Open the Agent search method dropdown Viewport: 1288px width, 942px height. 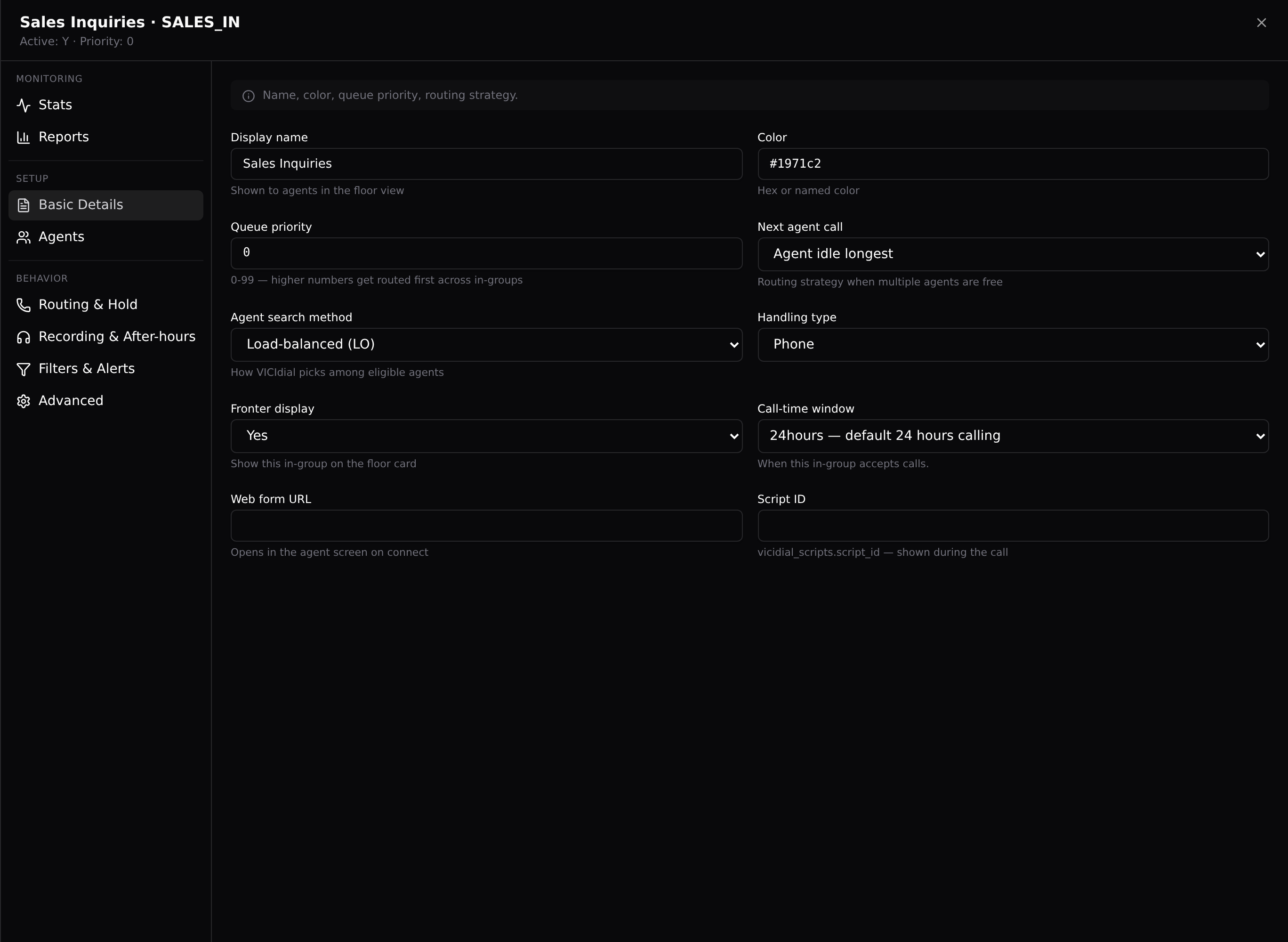point(486,344)
